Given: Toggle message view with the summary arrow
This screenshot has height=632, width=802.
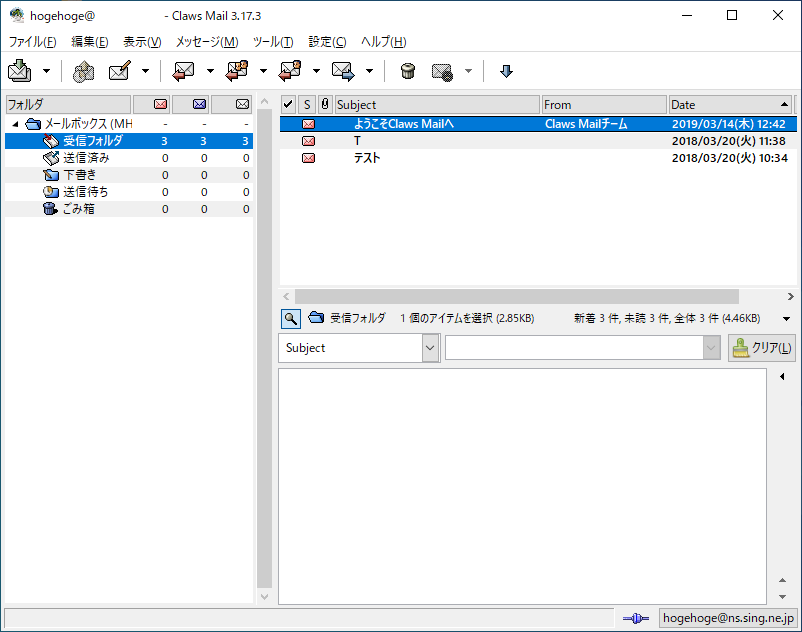Looking at the screenshot, I should [x=787, y=319].
